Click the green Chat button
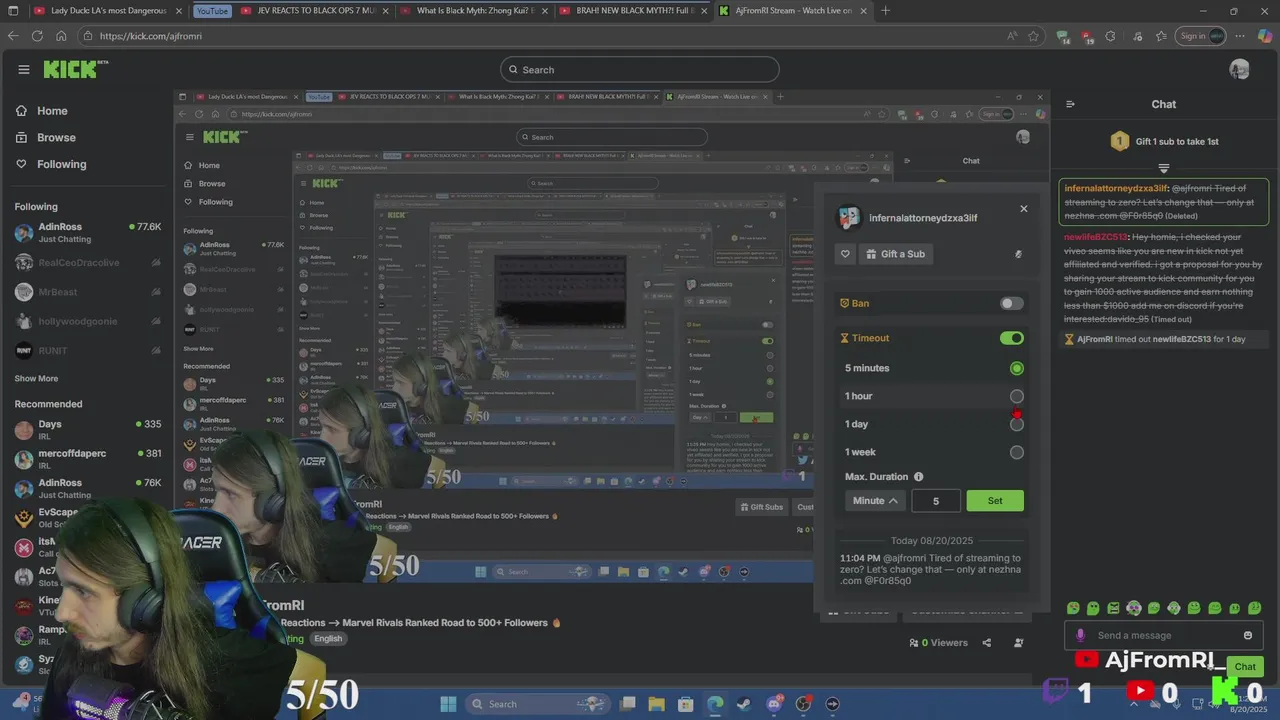Screen dimensions: 1280x720 (1245, 666)
